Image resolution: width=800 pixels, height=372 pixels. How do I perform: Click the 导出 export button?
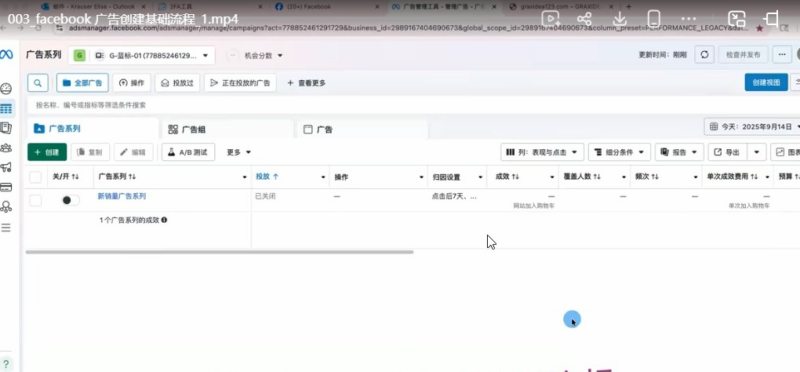tap(728, 152)
